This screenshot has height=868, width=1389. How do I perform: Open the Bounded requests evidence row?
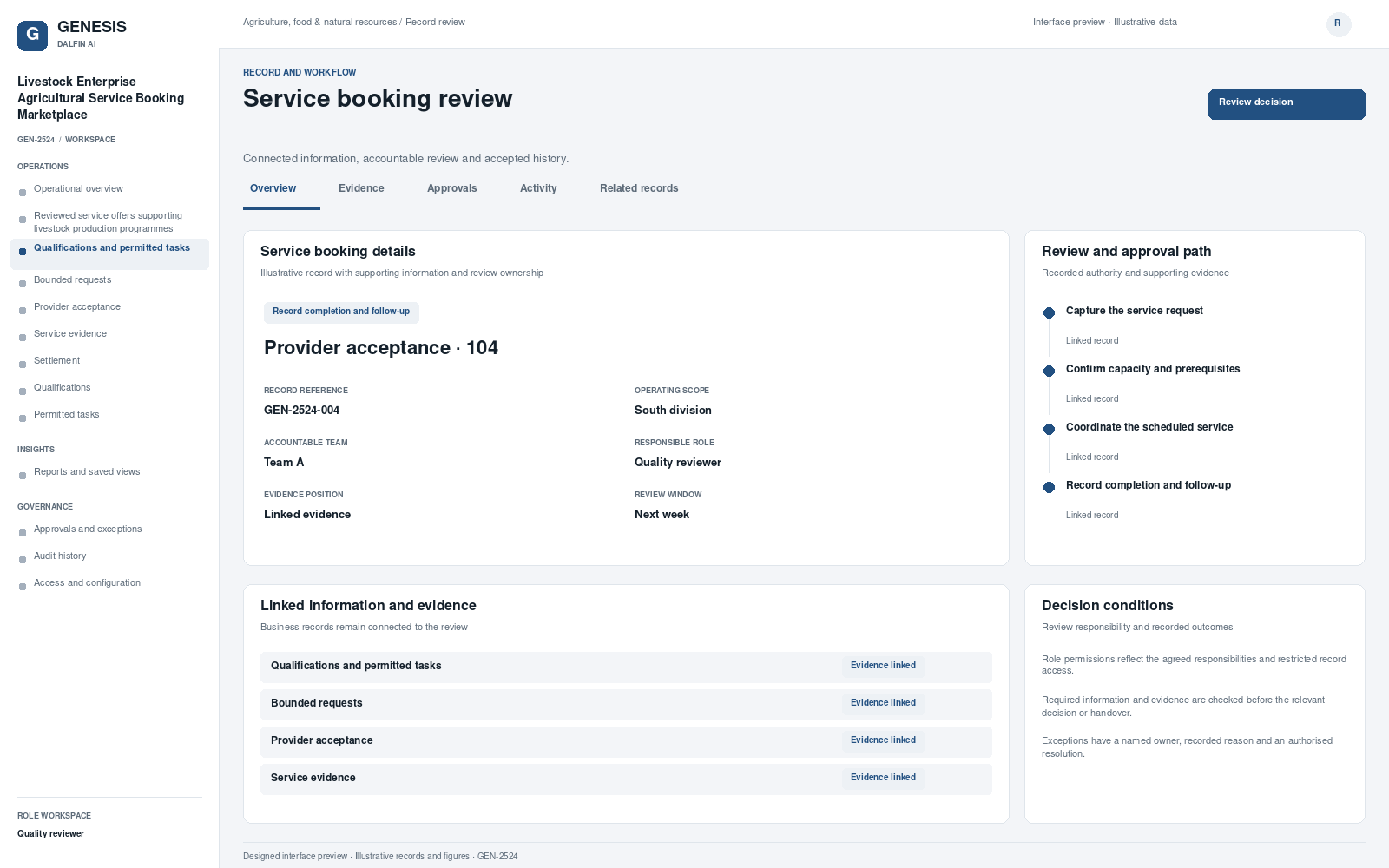tap(626, 704)
